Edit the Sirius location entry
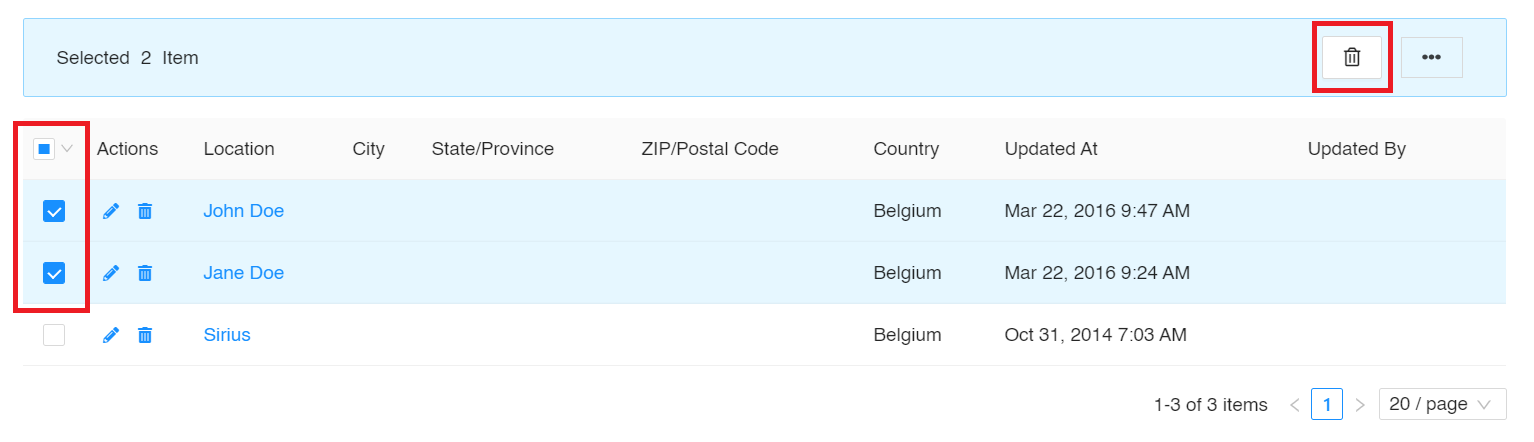The height and width of the screenshot is (442, 1534). tap(111, 335)
